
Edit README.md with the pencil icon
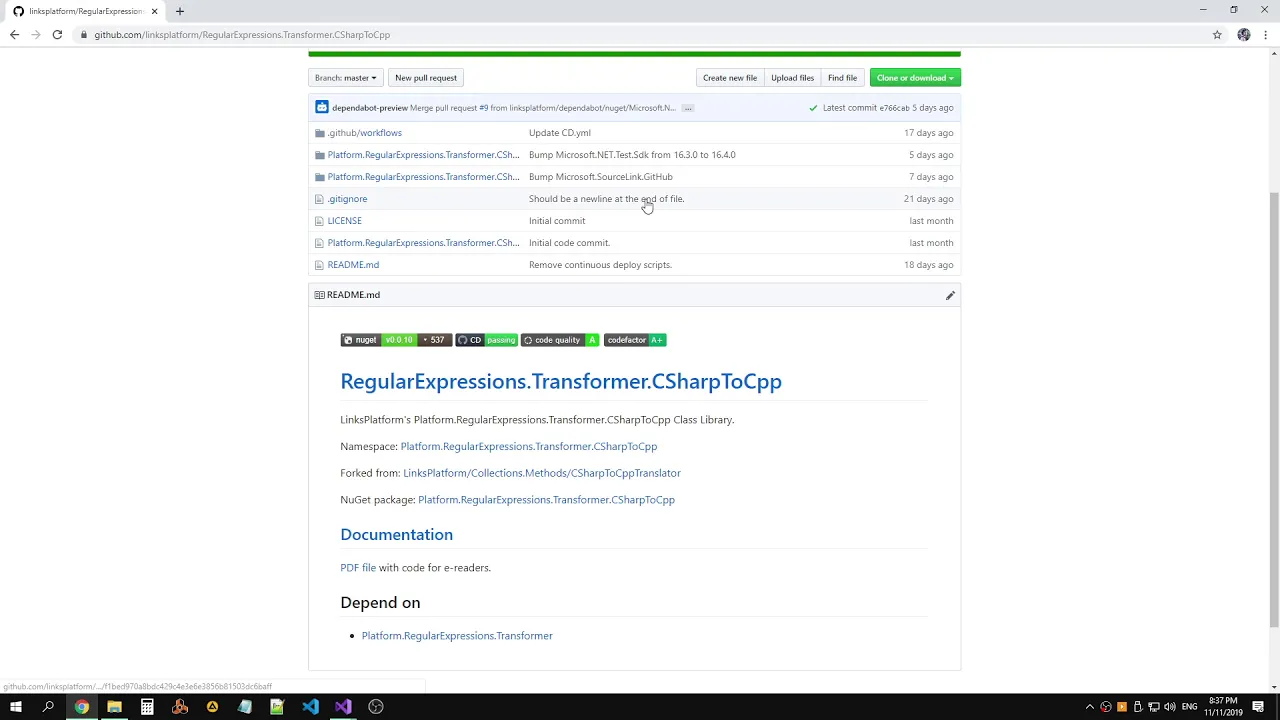click(x=950, y=295)
